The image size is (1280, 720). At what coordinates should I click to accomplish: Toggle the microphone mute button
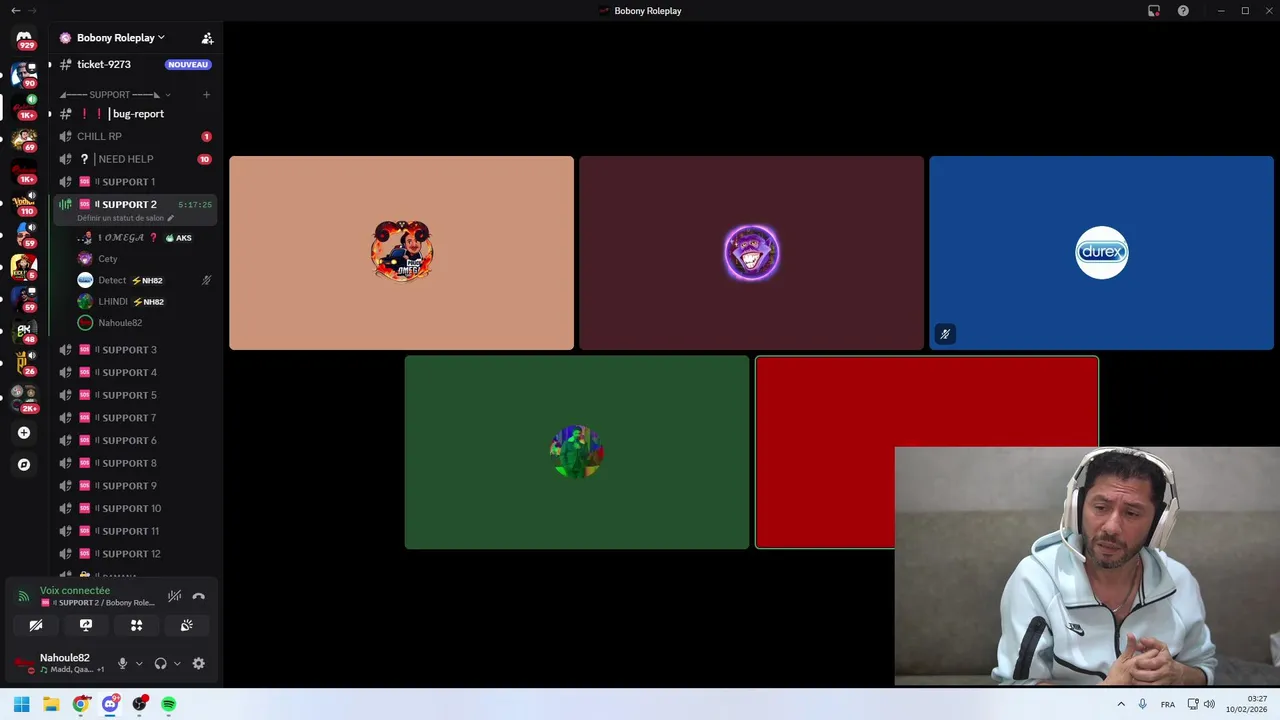[122, 663]
